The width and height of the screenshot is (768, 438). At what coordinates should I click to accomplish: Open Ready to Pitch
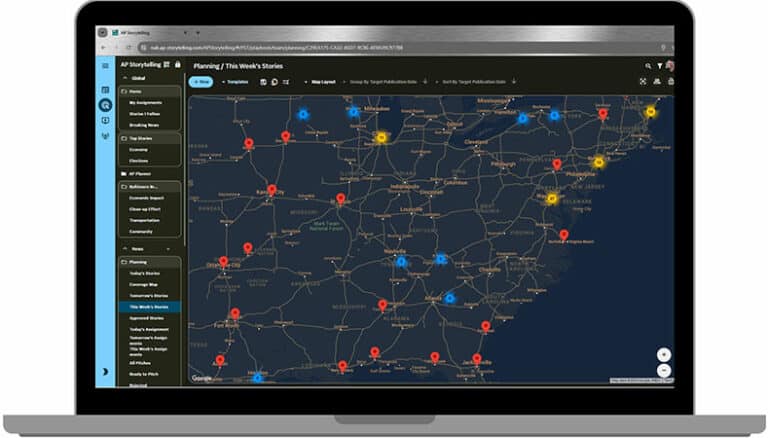[x=144, y=374]
